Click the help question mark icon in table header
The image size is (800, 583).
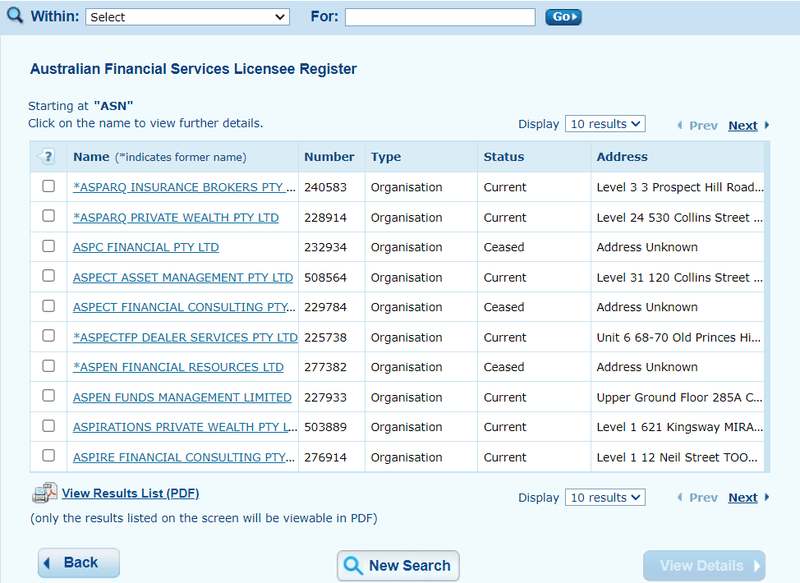click(x=47, y=157)
